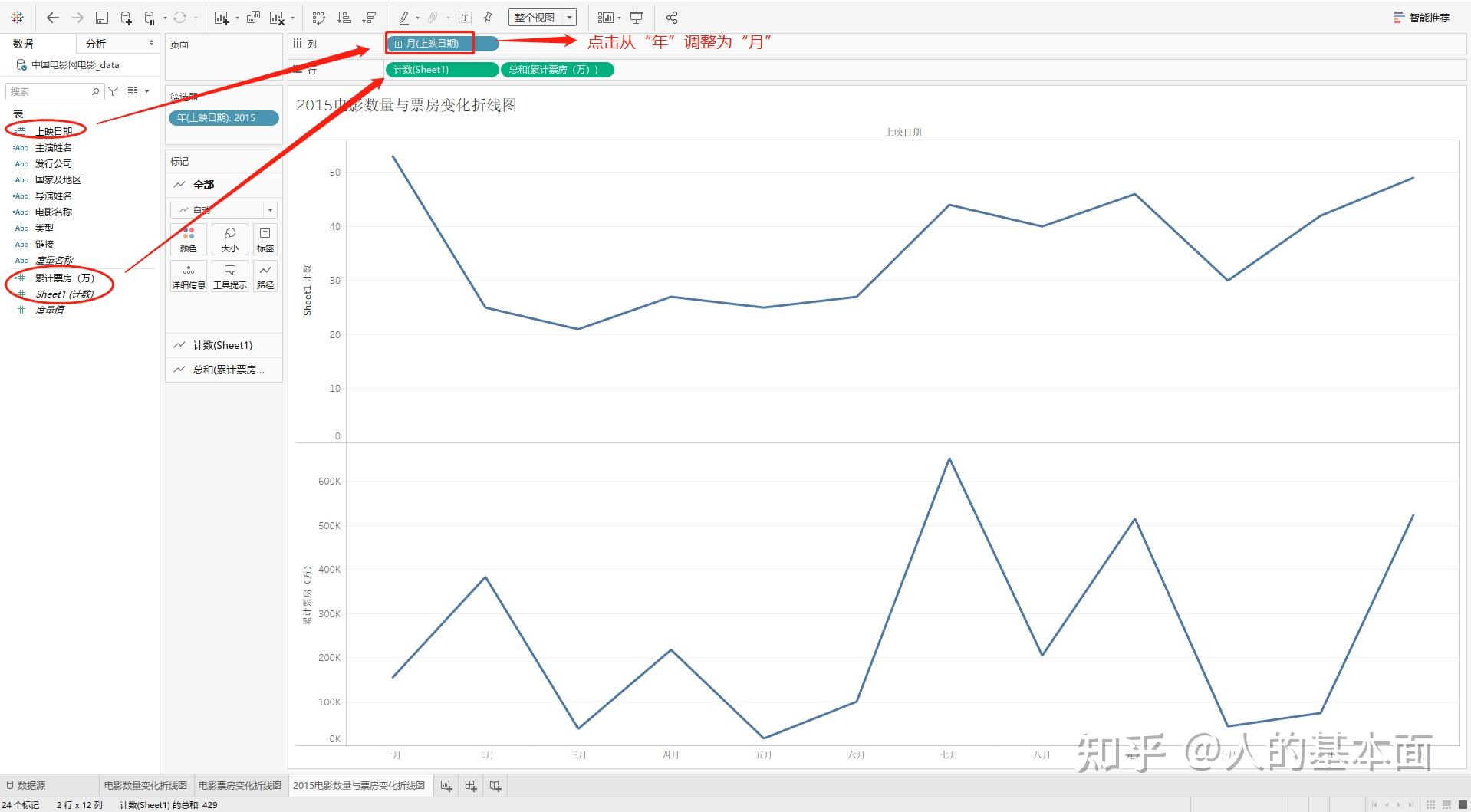Click the 大小 size button in Marks
The image size is (1471, 812).
(230, 239)
